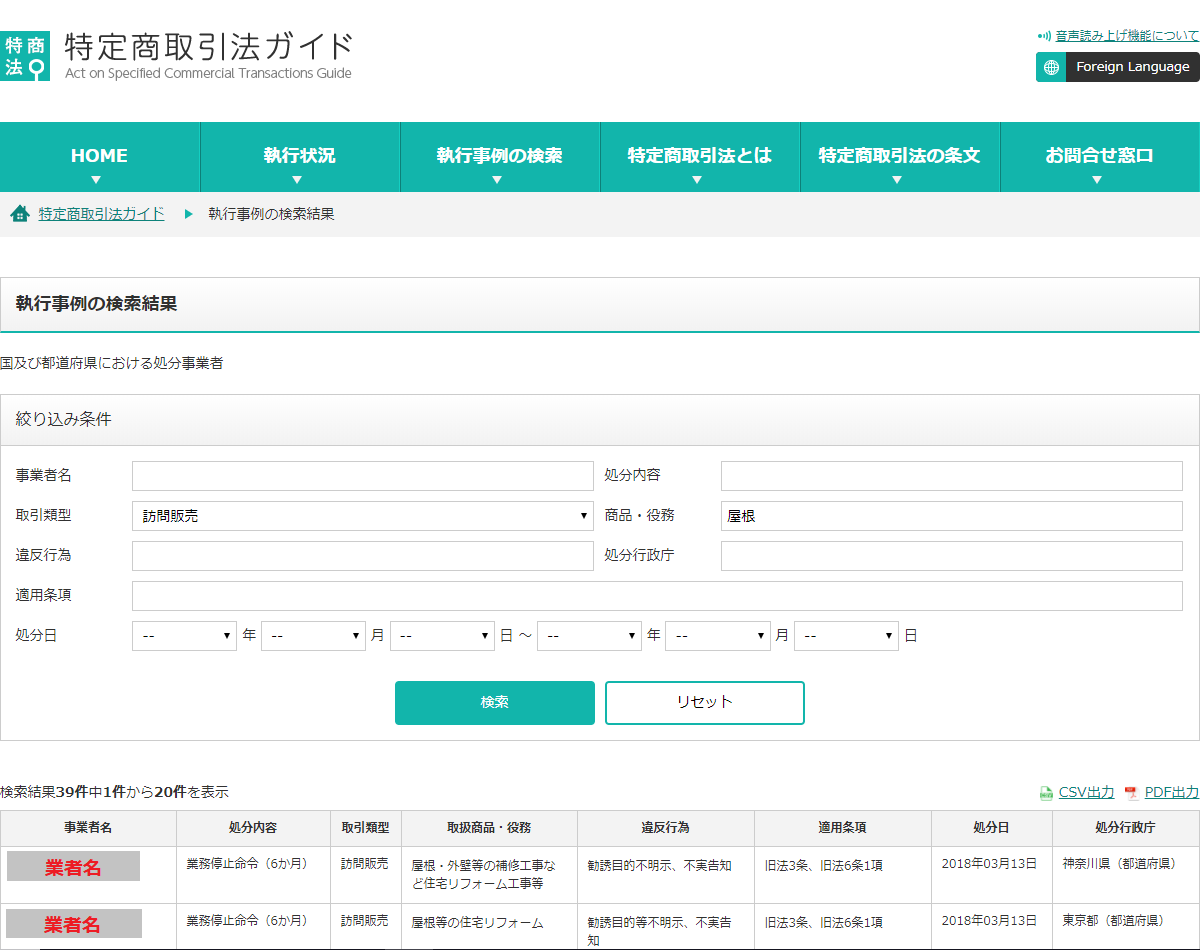Click the 事業者名 column header
The image size is (1200, 950).
pyautogui.click(x=88, y=828)
